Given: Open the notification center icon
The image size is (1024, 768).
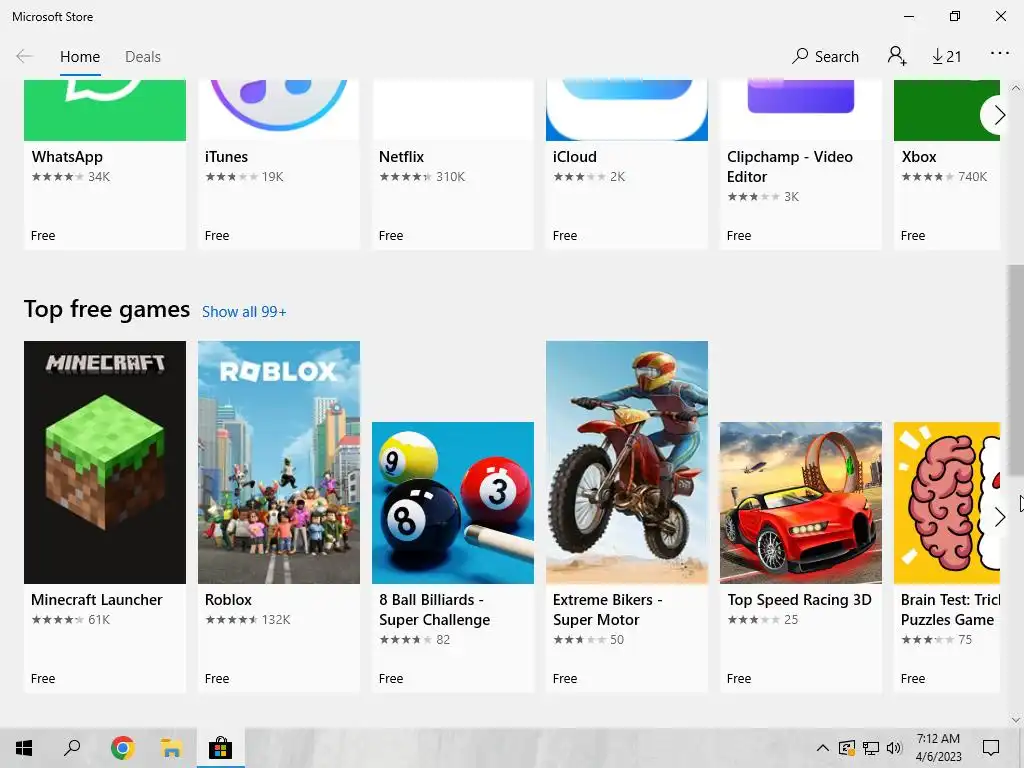Looking at the screenshot, I should (x=991, y=748).
